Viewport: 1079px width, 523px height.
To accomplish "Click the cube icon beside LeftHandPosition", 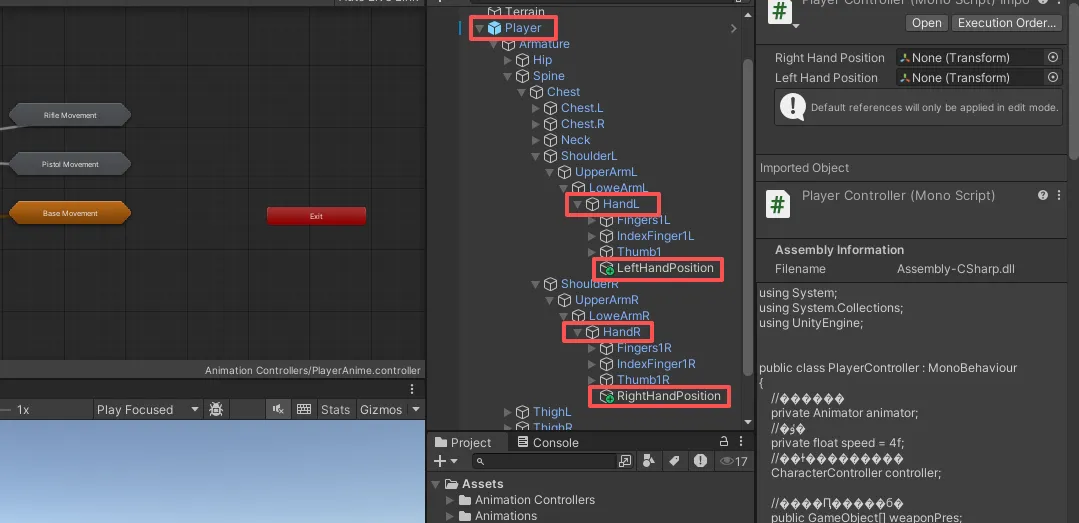I will (606, 268).
